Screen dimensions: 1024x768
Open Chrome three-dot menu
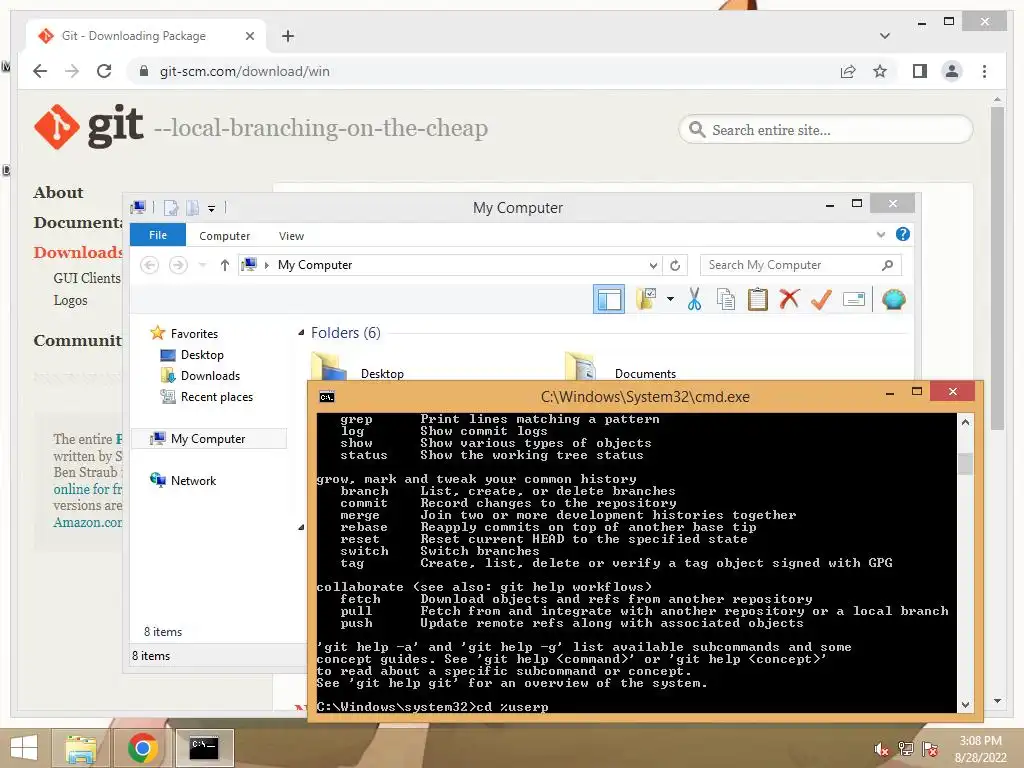tap(984, 71)
